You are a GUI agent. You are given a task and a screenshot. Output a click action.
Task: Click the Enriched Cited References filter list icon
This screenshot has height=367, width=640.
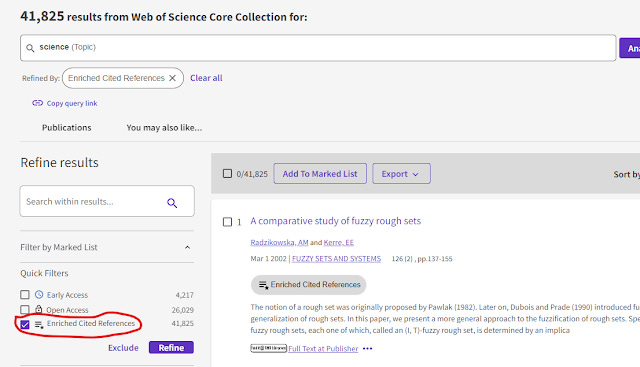[x=39, y=325]
